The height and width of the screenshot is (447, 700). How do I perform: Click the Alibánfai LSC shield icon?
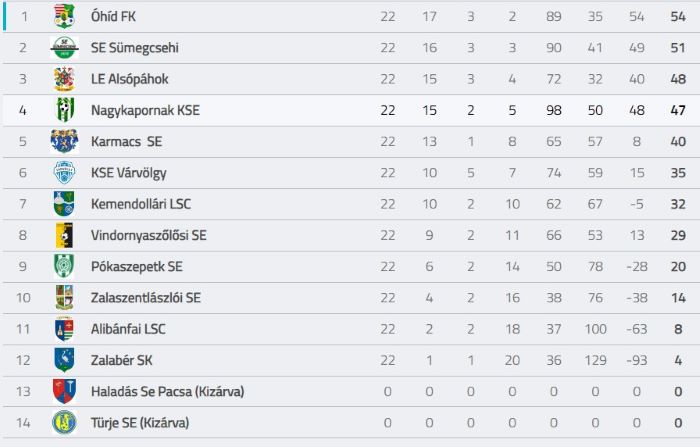click(x=64, y=329)
